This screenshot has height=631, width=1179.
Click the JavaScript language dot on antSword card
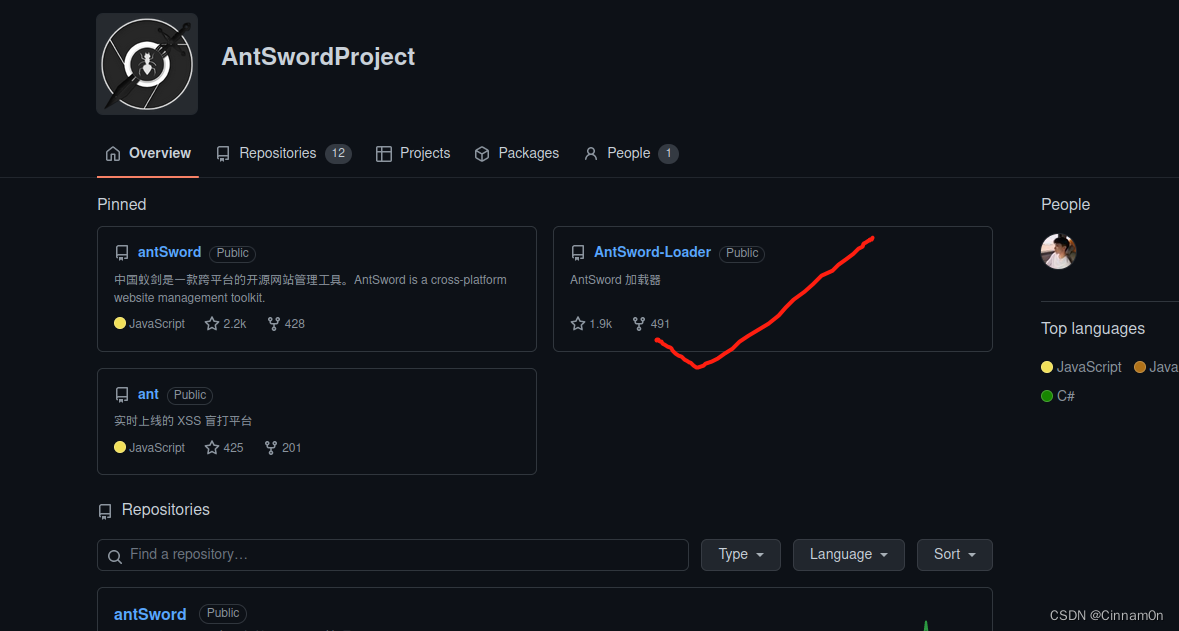pos(120,323)
